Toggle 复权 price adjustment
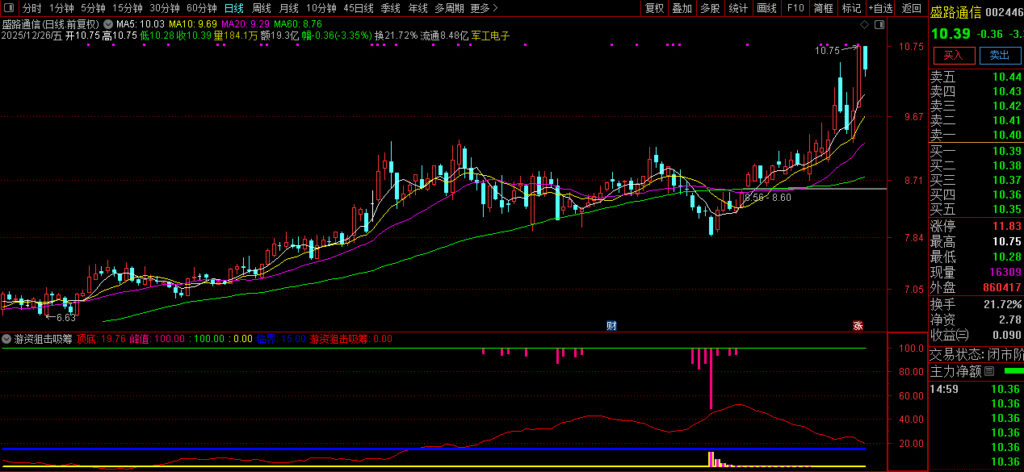This screenshot has height=472, width=1024. (x=654, y=8)
